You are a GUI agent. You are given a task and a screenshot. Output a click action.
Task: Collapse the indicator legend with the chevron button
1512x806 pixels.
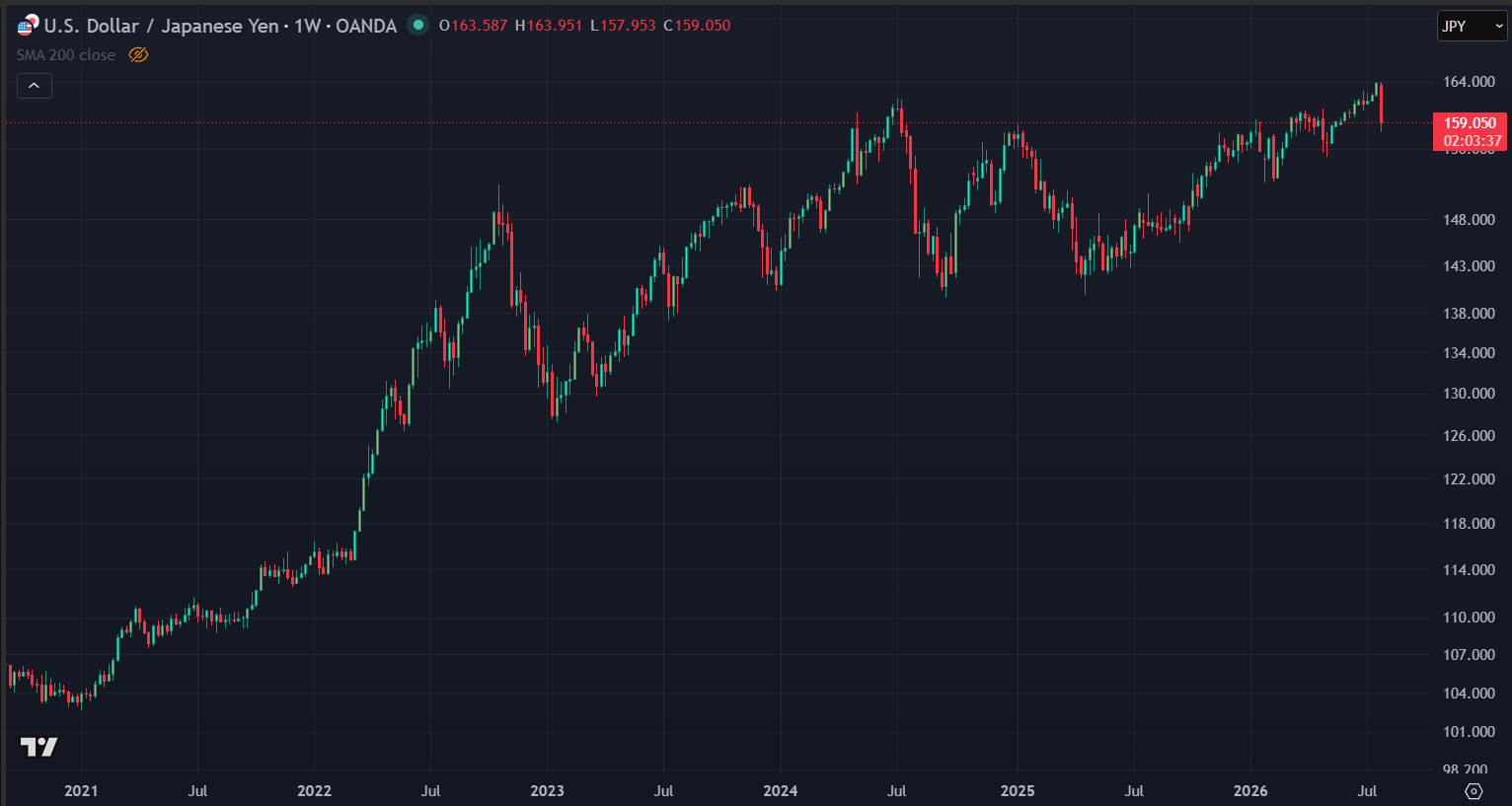pyautogui.click(x=34, y=86)
